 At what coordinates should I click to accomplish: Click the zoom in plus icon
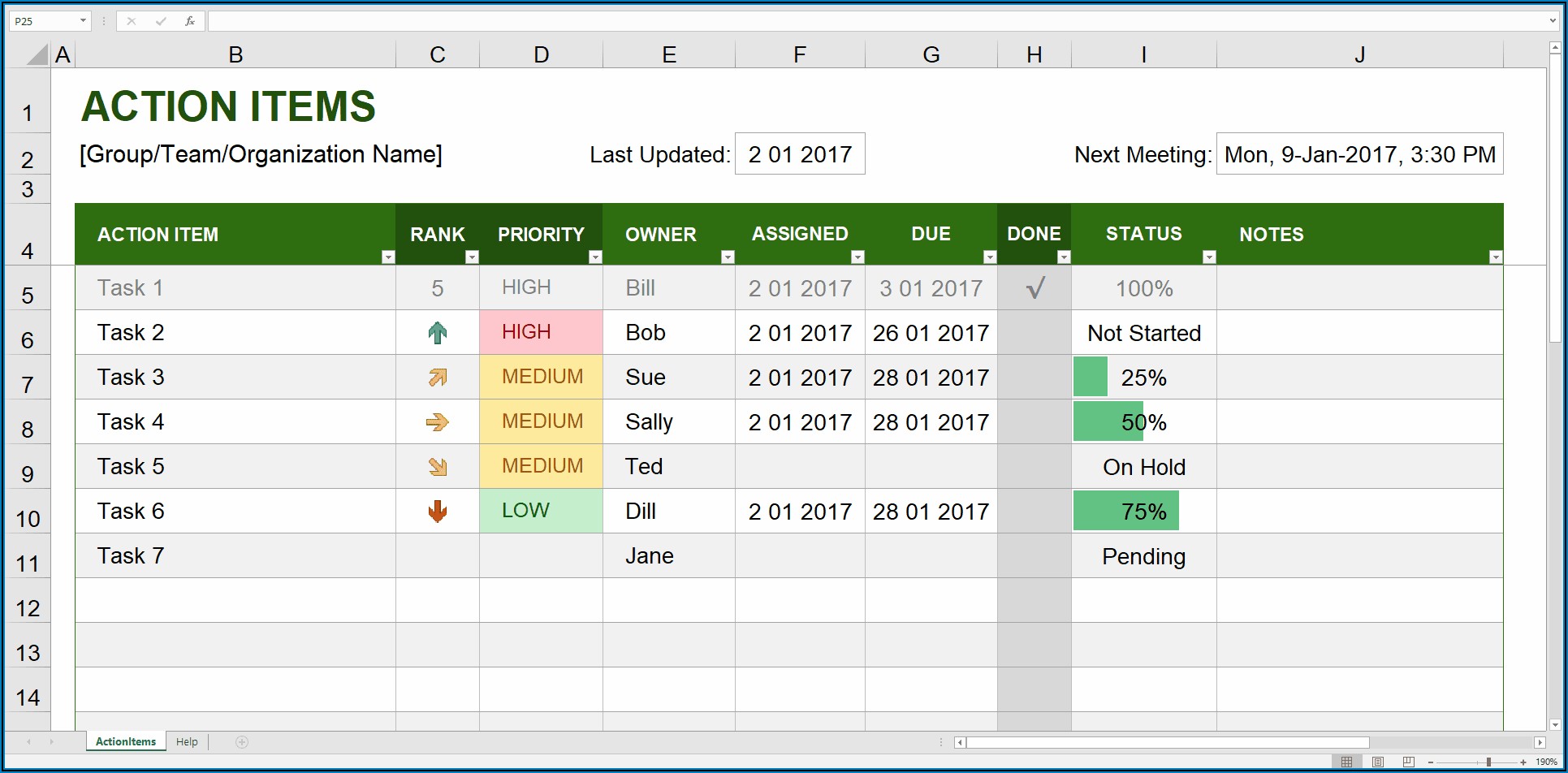pos(1523,762)
